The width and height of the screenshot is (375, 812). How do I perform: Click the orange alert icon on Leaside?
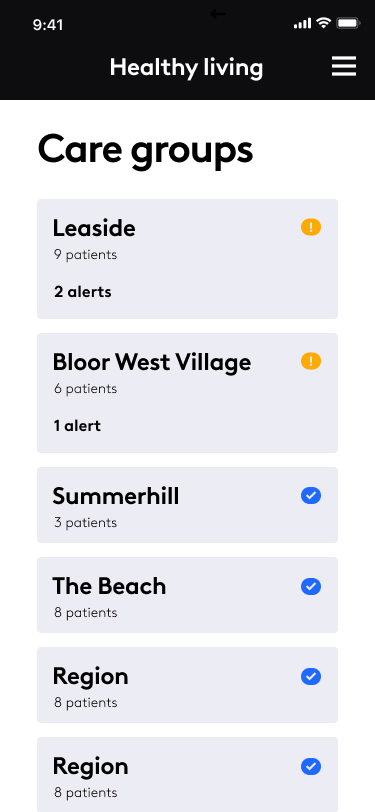tap(311, 227)
